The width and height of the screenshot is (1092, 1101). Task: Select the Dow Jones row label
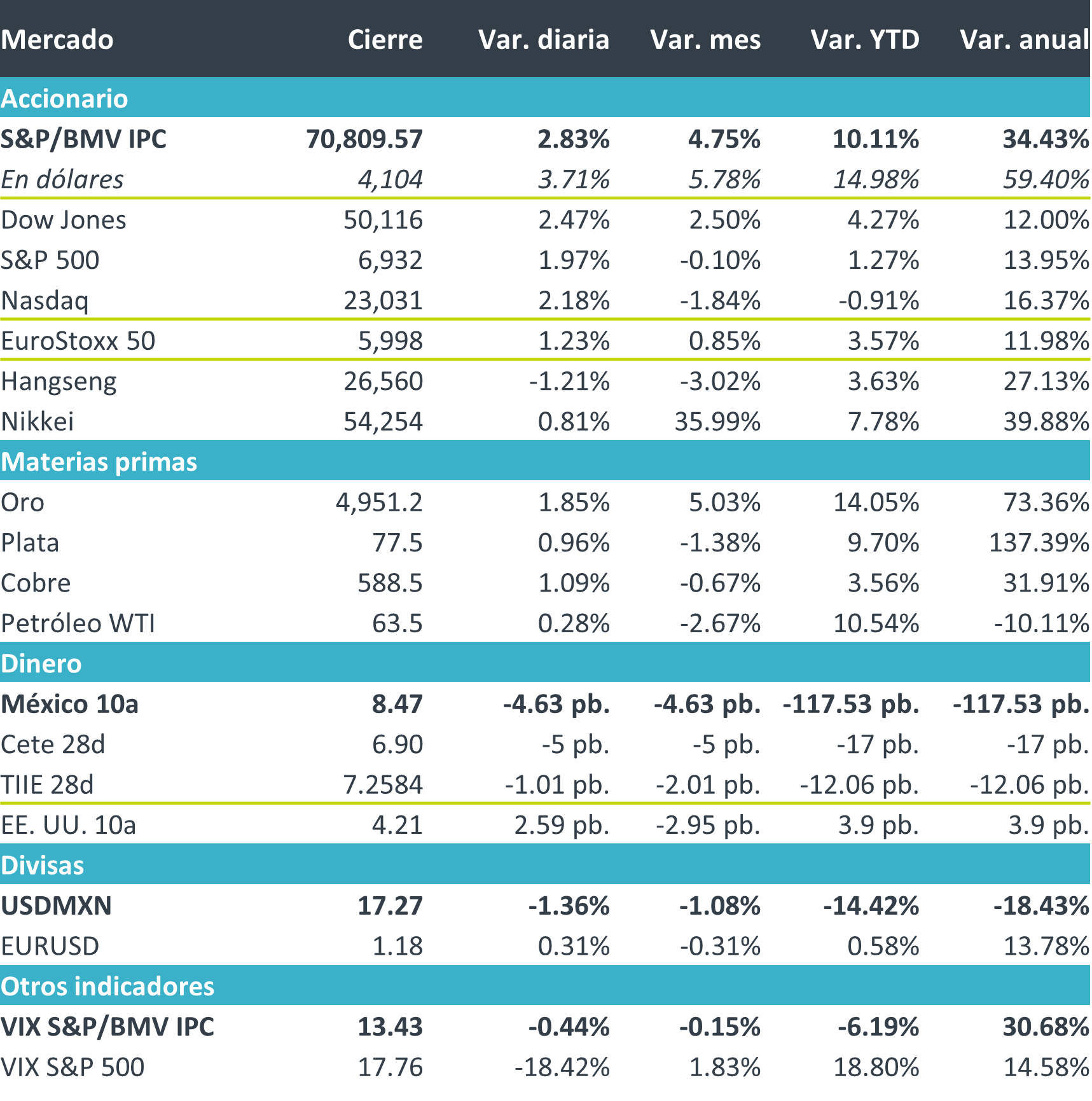(64, 220)
